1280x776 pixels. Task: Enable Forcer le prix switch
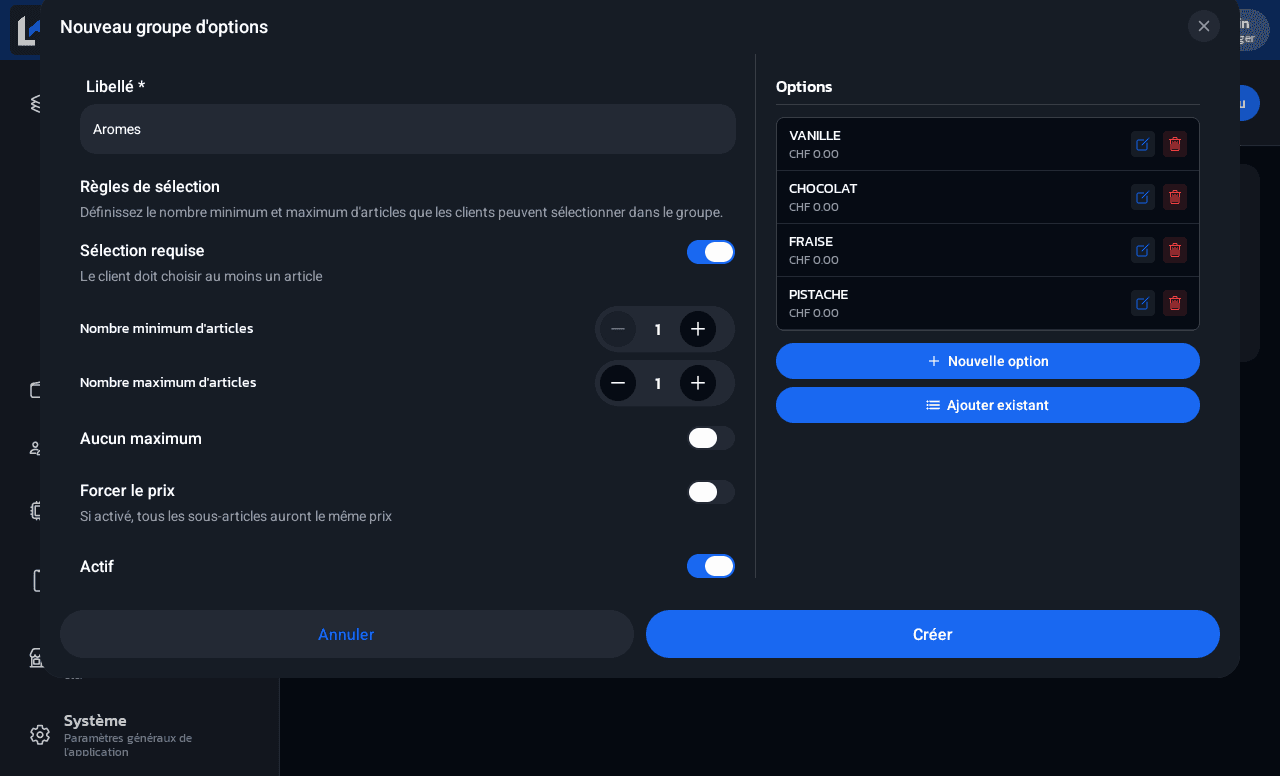tap(711, 492)
